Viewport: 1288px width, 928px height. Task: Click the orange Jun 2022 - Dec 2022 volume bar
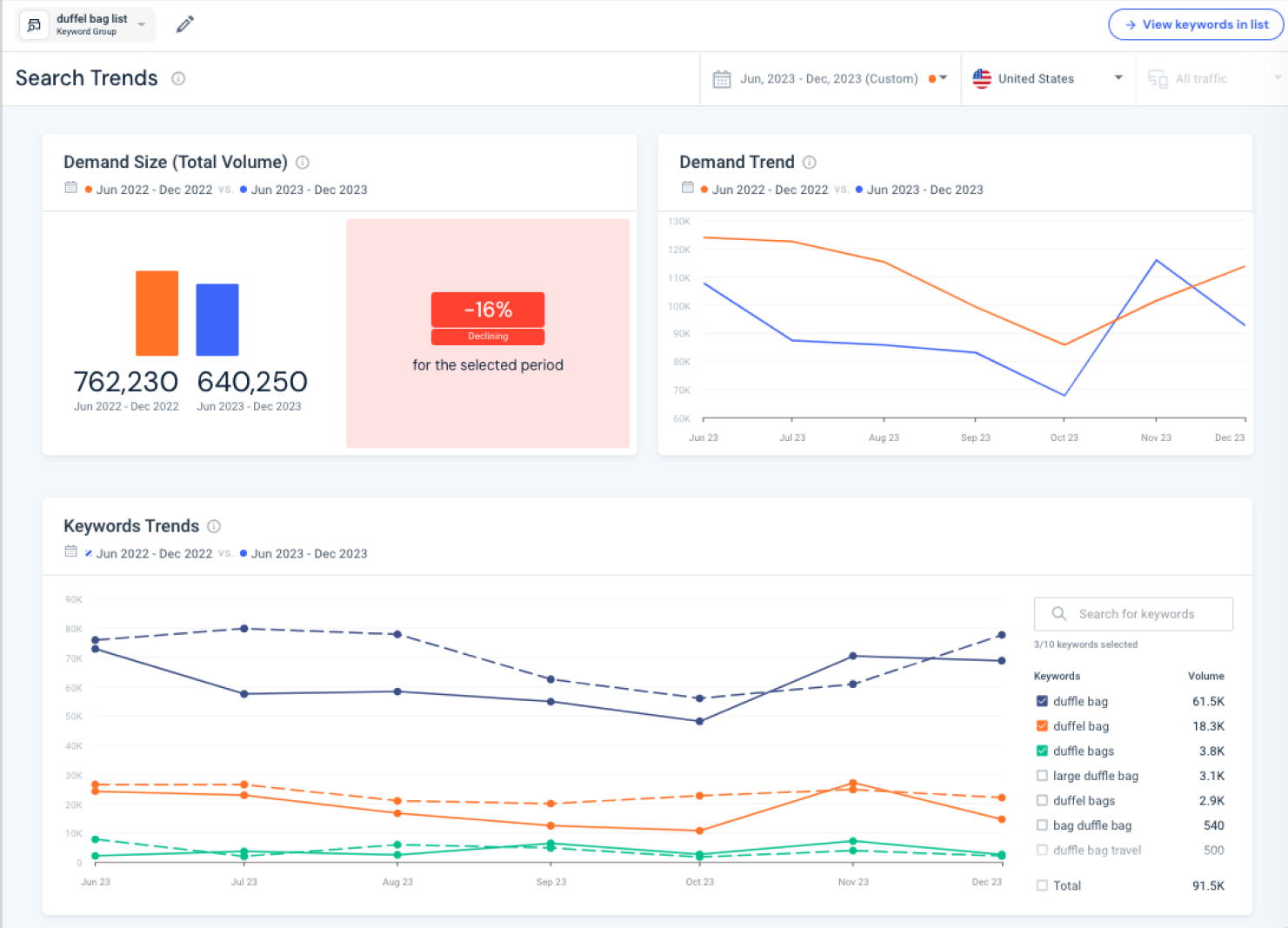157,313
